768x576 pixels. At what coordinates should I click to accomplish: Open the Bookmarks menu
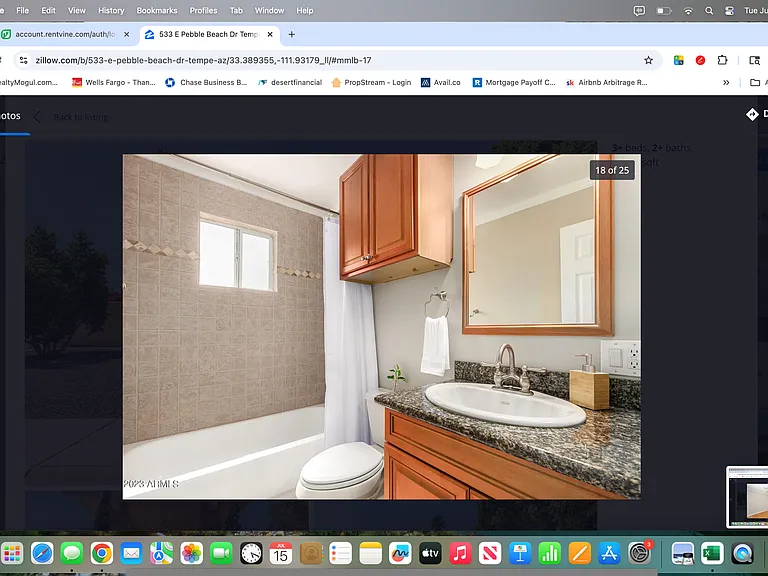[157, 10]
